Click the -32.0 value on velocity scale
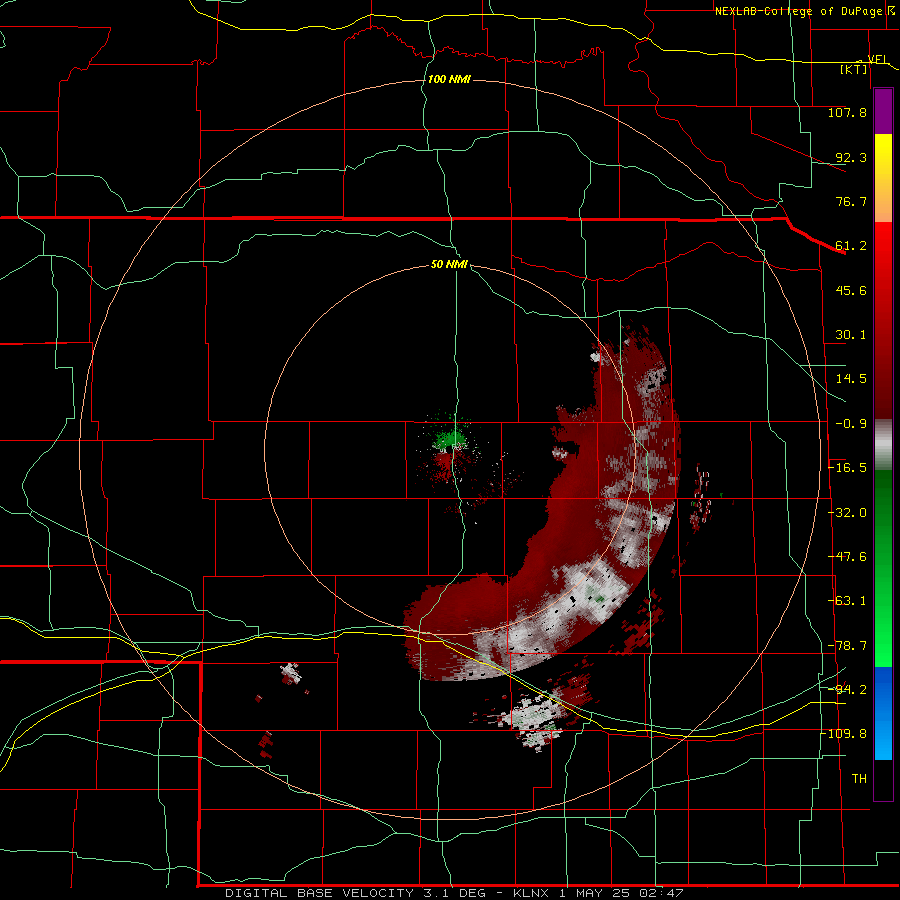The height and width of the screenshot is (900, 900). pyautogui.click(x=847, y=513)
